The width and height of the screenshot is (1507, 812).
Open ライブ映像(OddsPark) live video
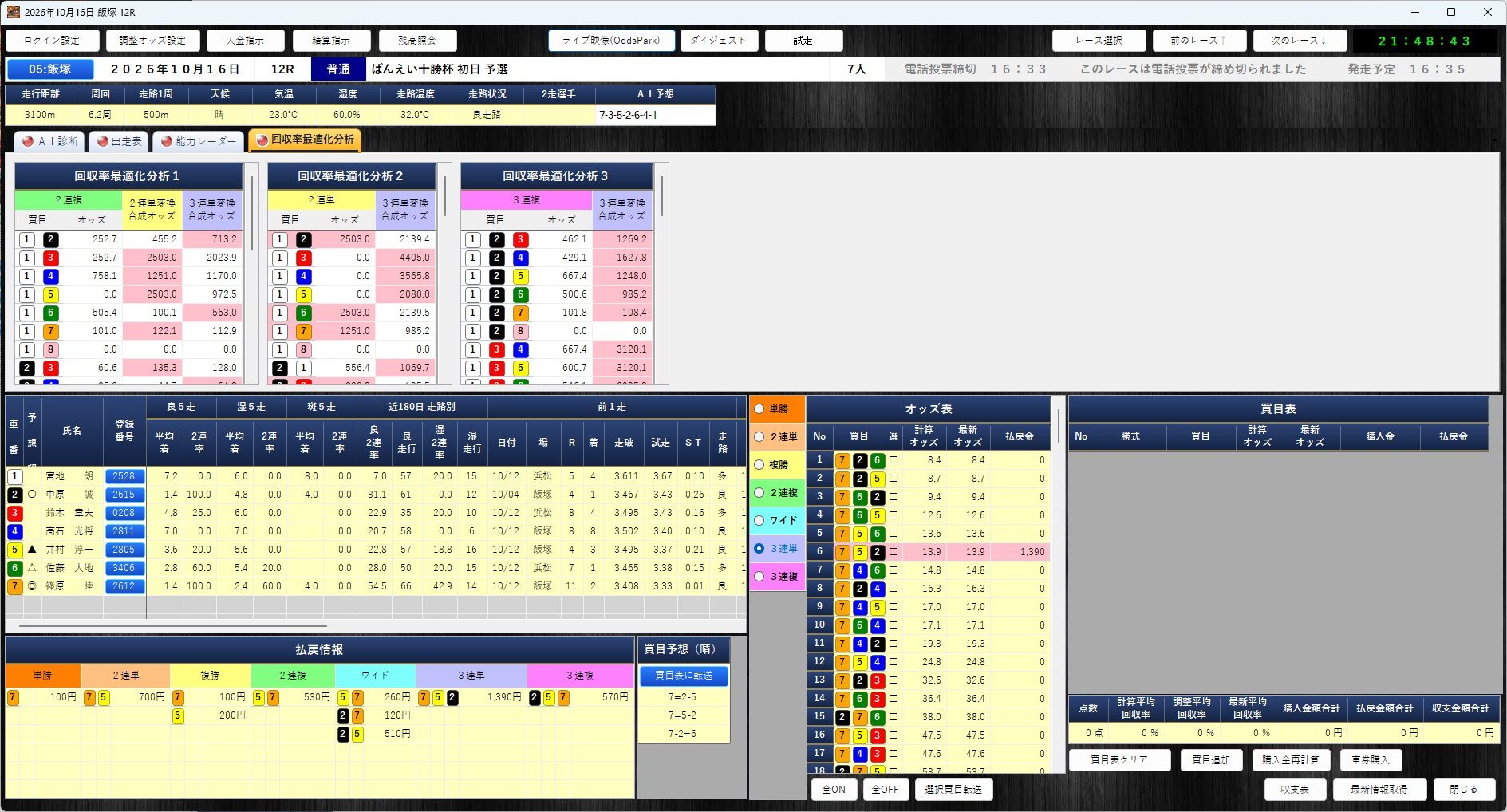pos(611,41)
